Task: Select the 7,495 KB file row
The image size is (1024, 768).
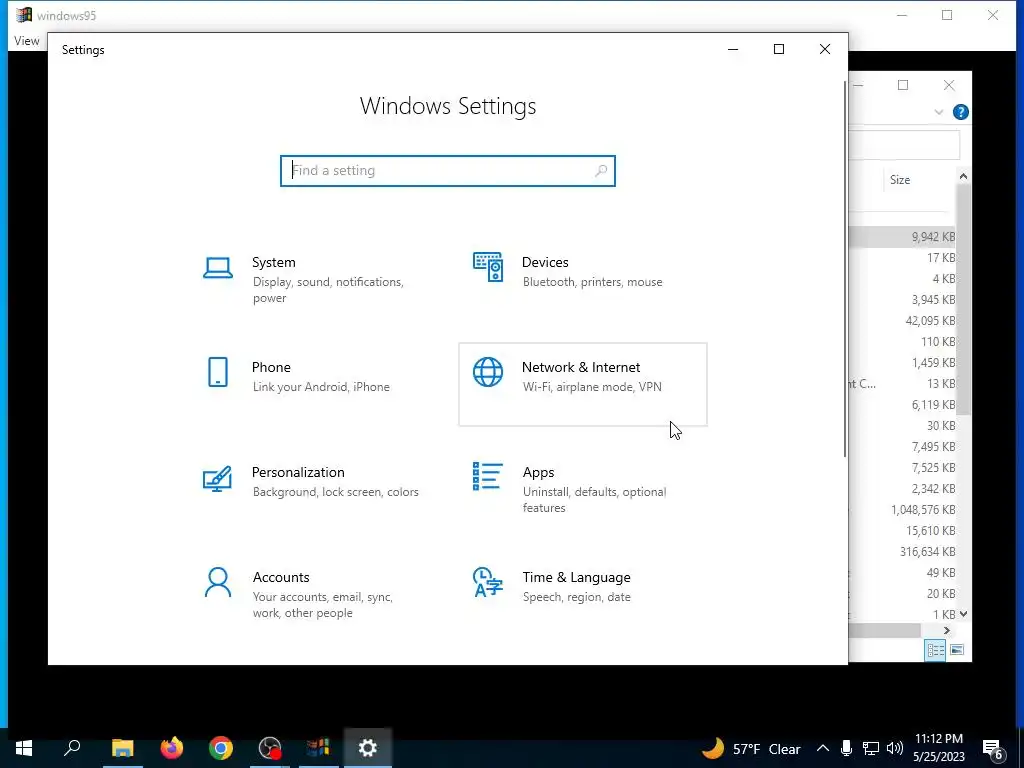Action: pyautogui.click(x=902, y=447)
